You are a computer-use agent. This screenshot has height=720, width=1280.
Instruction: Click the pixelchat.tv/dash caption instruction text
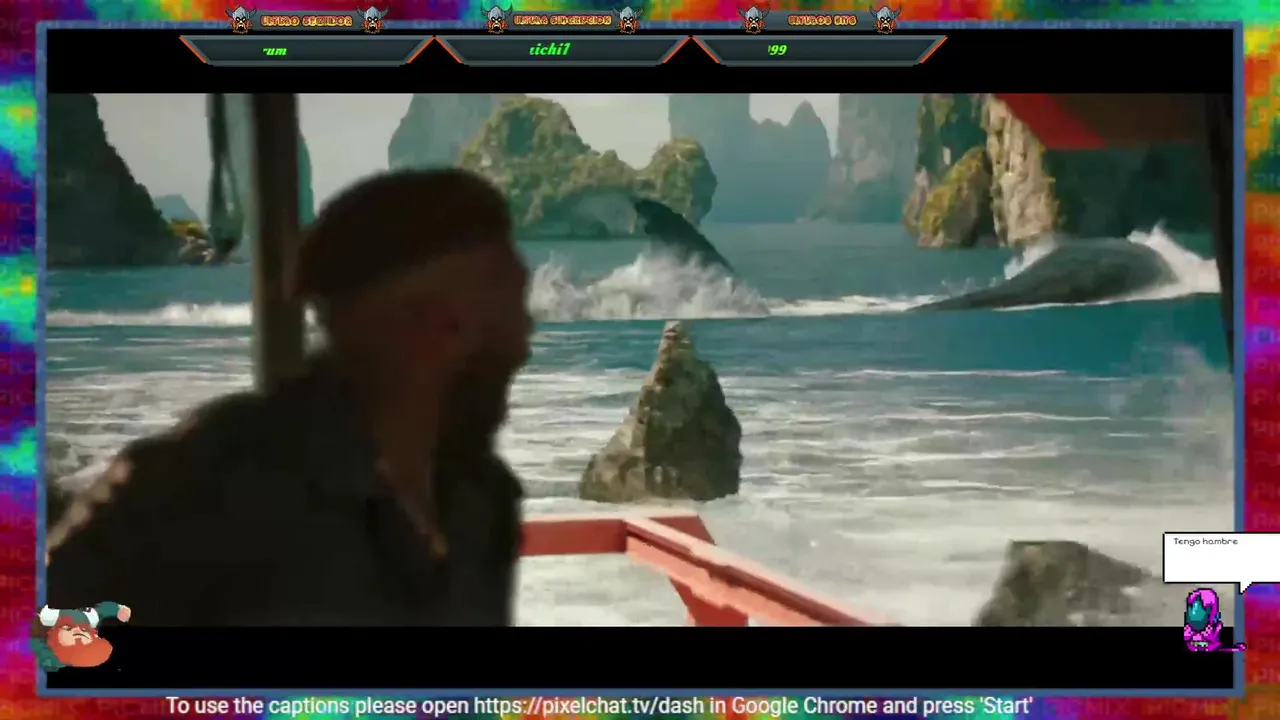[599, 706]
